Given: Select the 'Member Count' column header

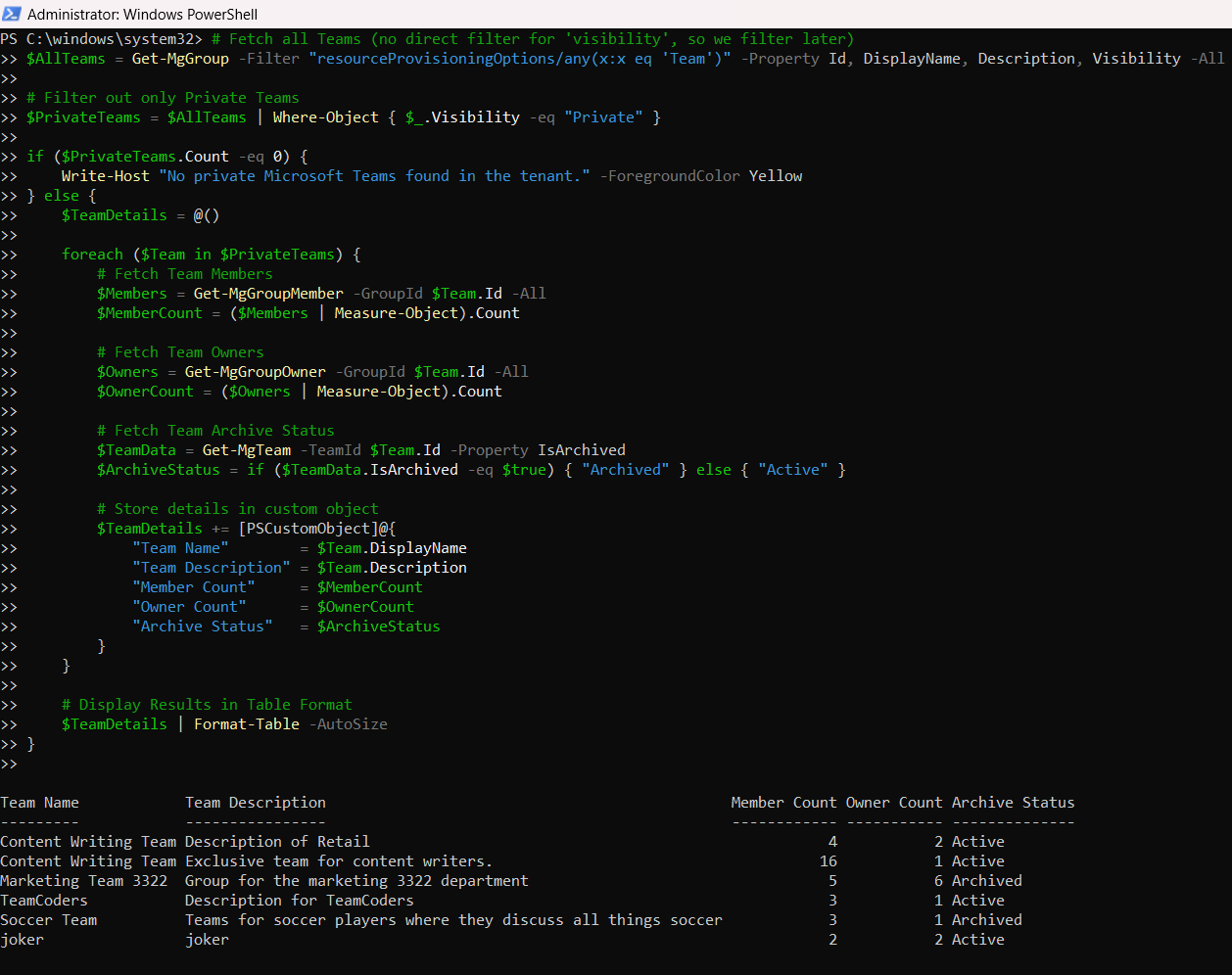Looking at the screenshot, I should (x=783, y=803).
